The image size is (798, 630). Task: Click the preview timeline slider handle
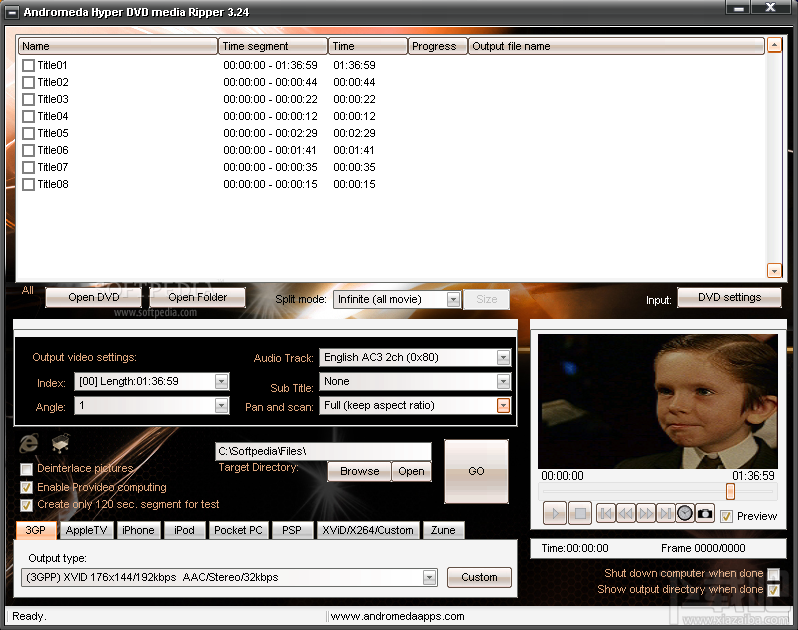[730, 492]
